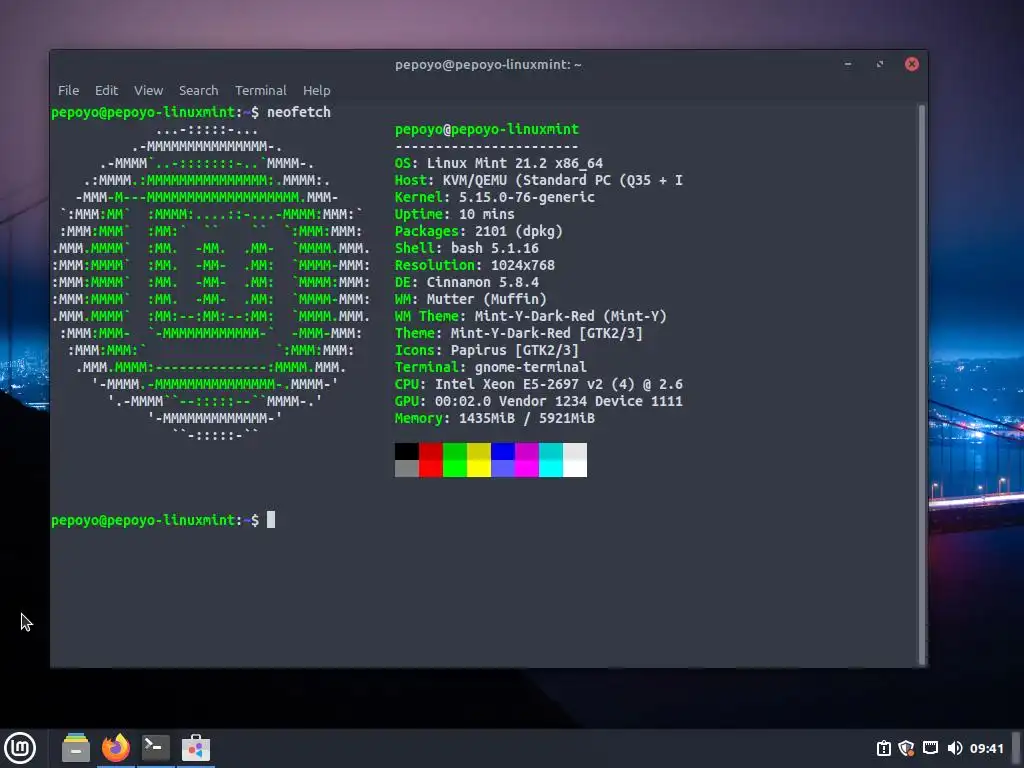The image size is (1024, 768).
Task: Click the terminal vertical scrollbar
Action: tap(922, 384)
